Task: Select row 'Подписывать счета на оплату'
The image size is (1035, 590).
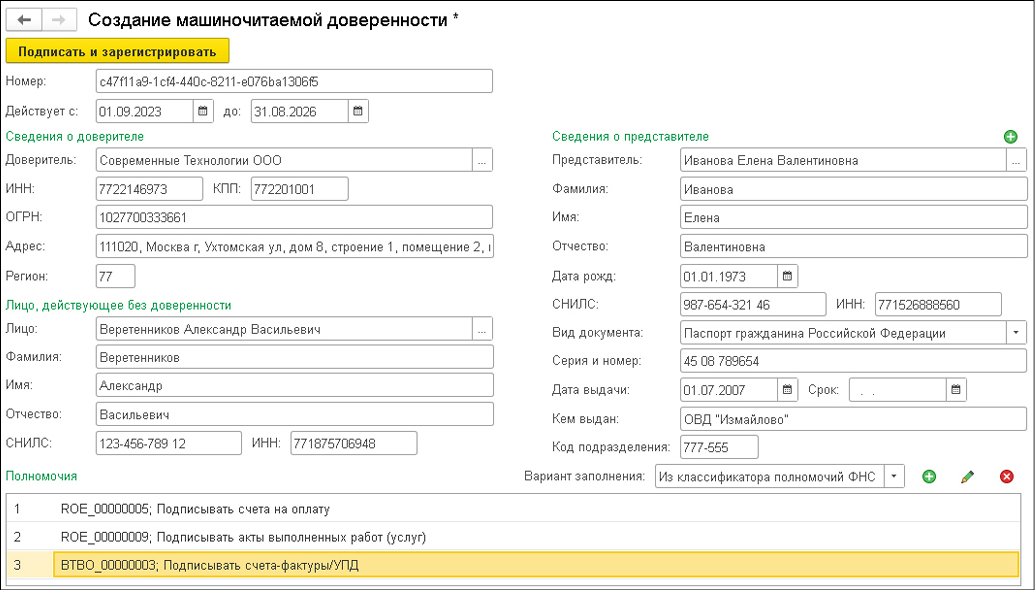Action: pos(195,509)
